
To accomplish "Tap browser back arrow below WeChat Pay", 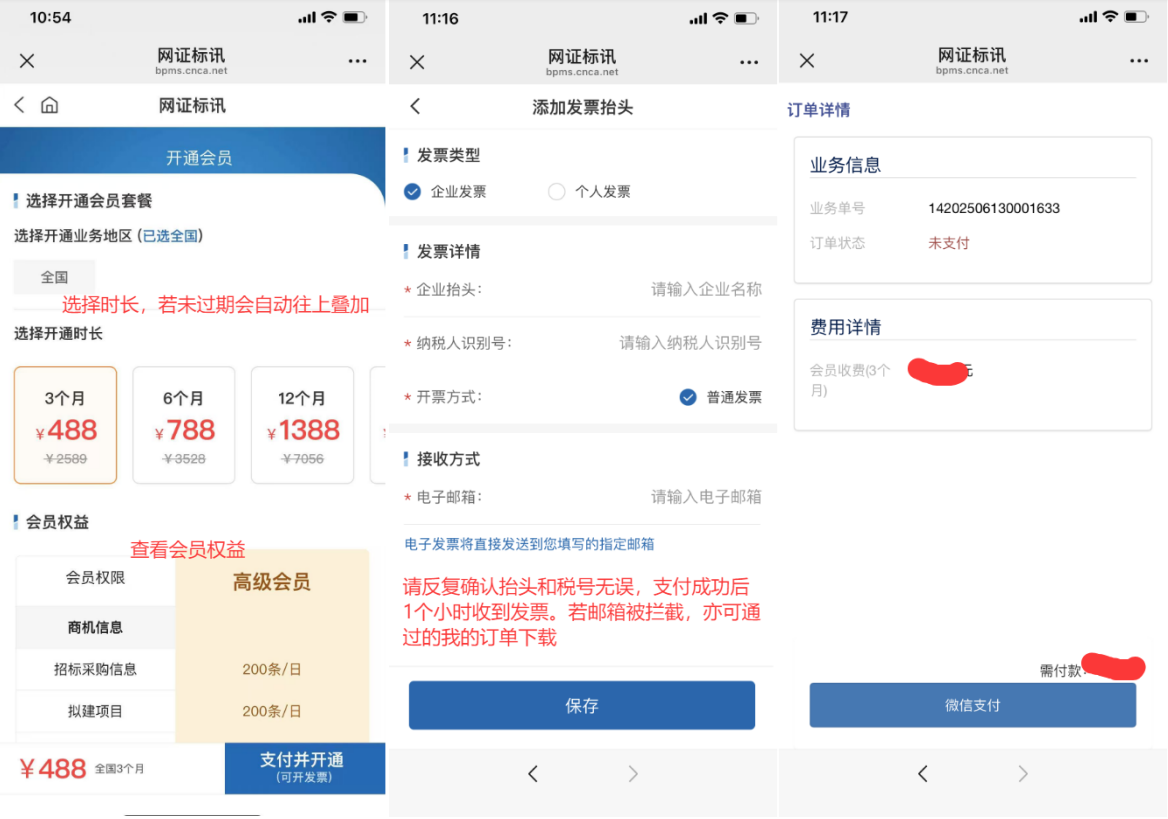I will (x=923, y=773).
